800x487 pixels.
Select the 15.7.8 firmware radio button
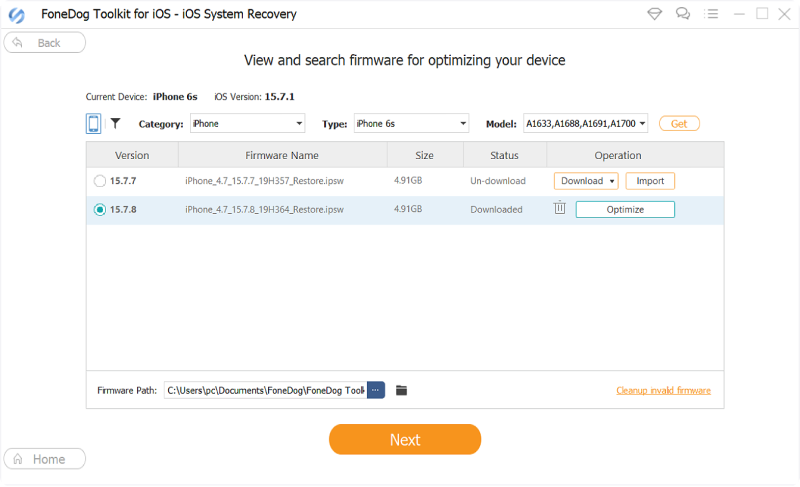(100, 210)
